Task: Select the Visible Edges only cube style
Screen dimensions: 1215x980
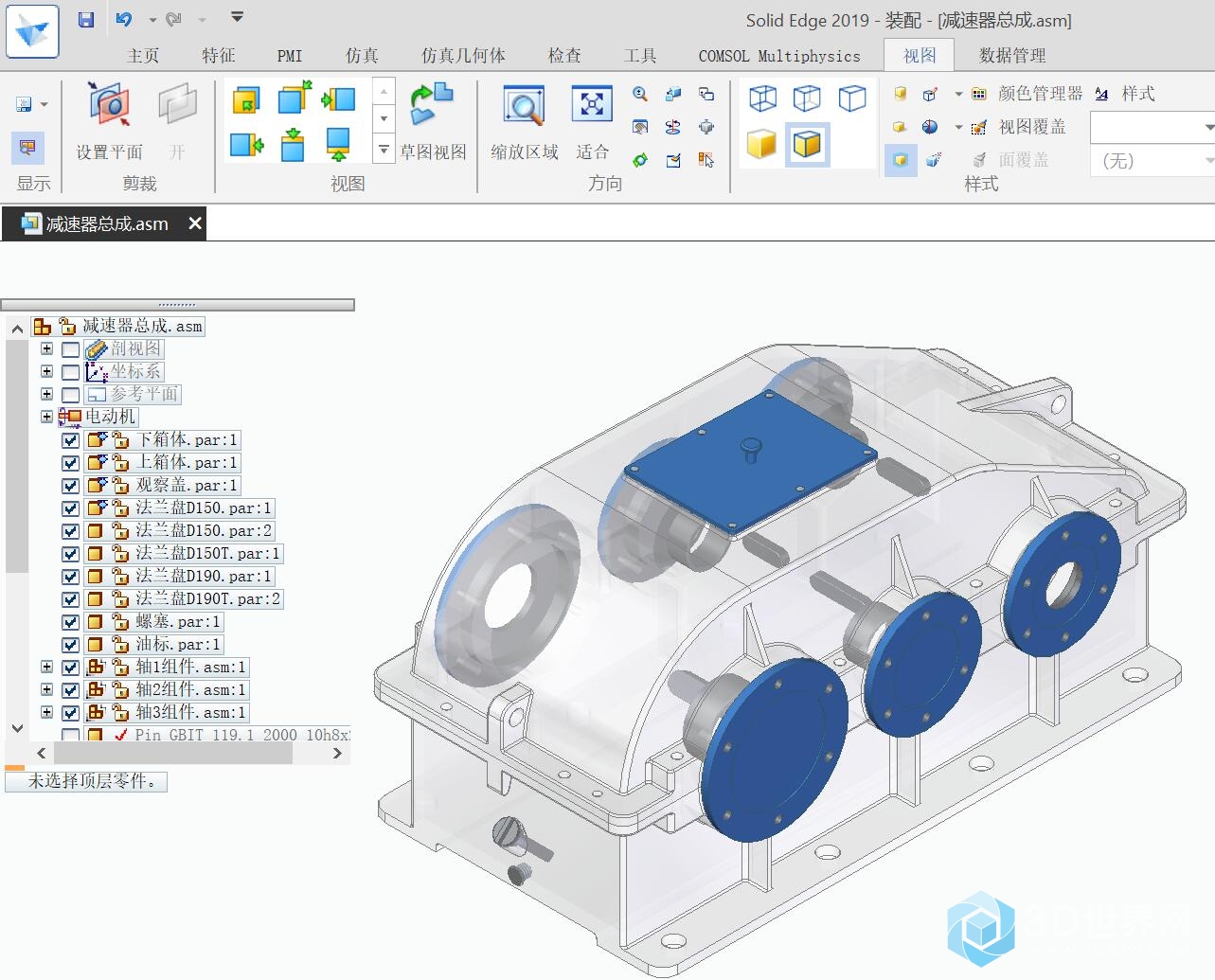Action: pyautogui.click(x=852, y=98)
